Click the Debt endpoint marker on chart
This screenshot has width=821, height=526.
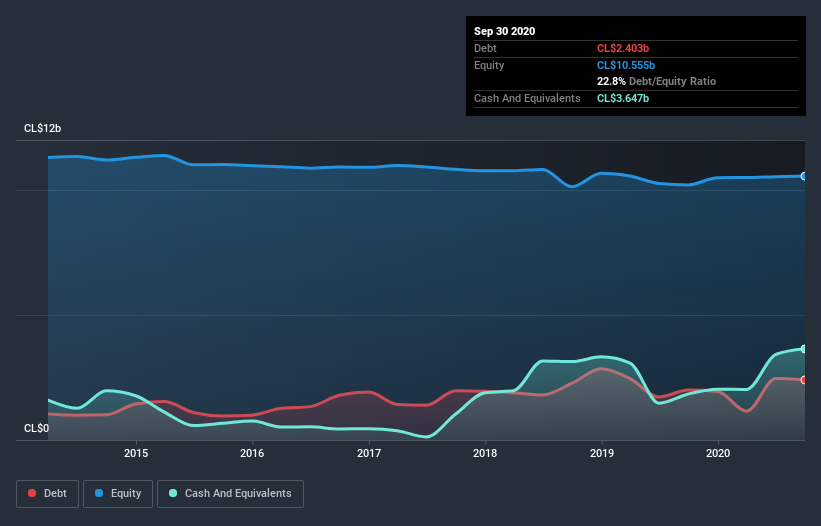804,380
